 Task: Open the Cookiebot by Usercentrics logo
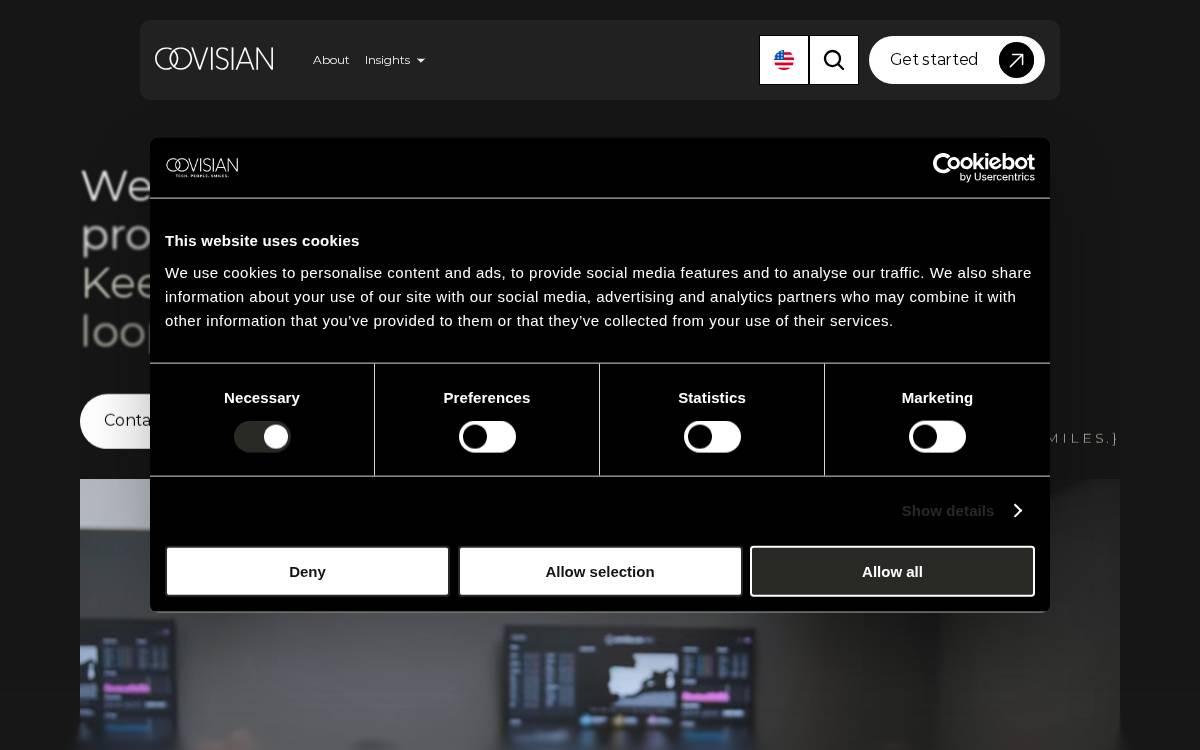coord(984,167)
